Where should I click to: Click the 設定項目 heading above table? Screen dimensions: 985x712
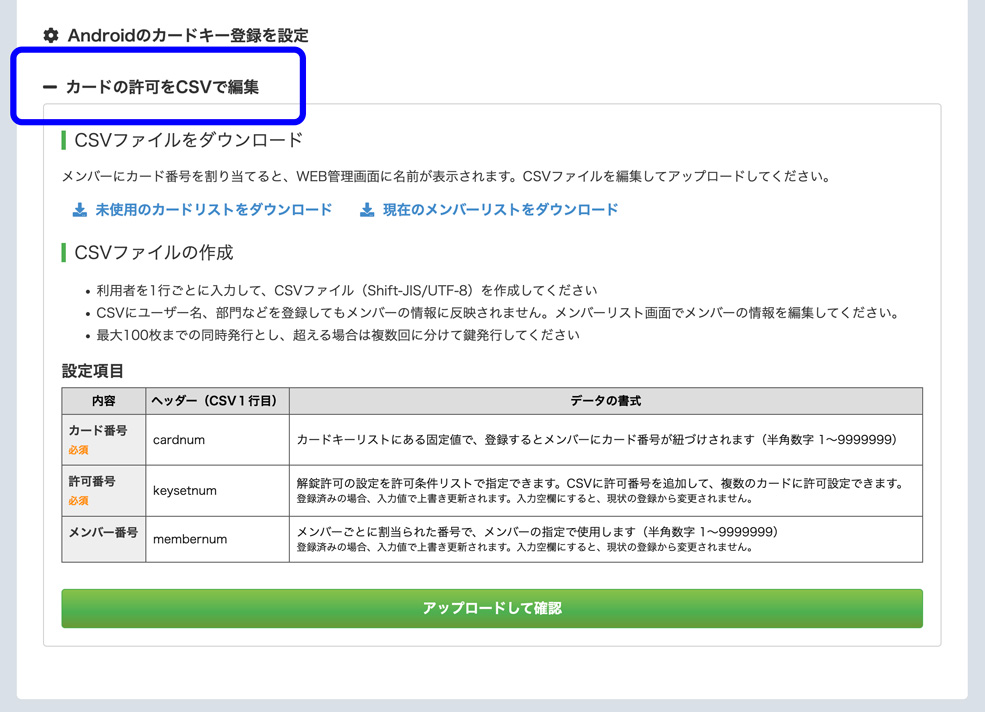coord(93,371)
